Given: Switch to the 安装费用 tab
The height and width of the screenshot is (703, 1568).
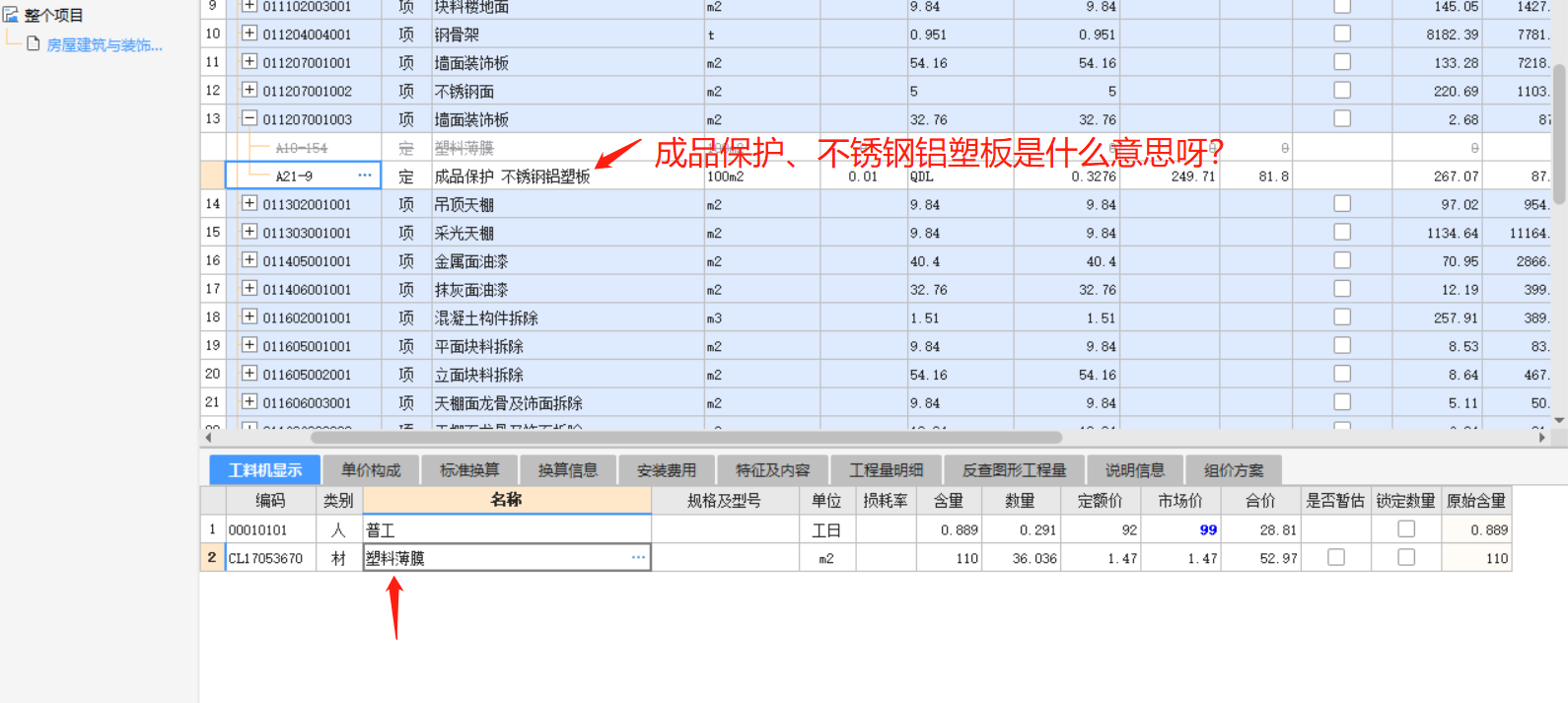Looking at the screenshot, I should [667, 470].
